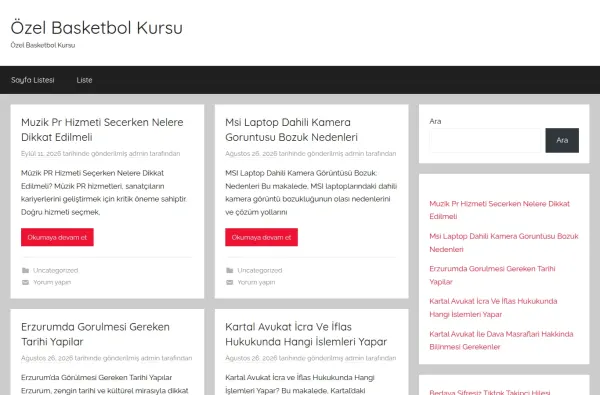Open the Özel Basketbol Kursu site title
600x395 pixels.
96,28
